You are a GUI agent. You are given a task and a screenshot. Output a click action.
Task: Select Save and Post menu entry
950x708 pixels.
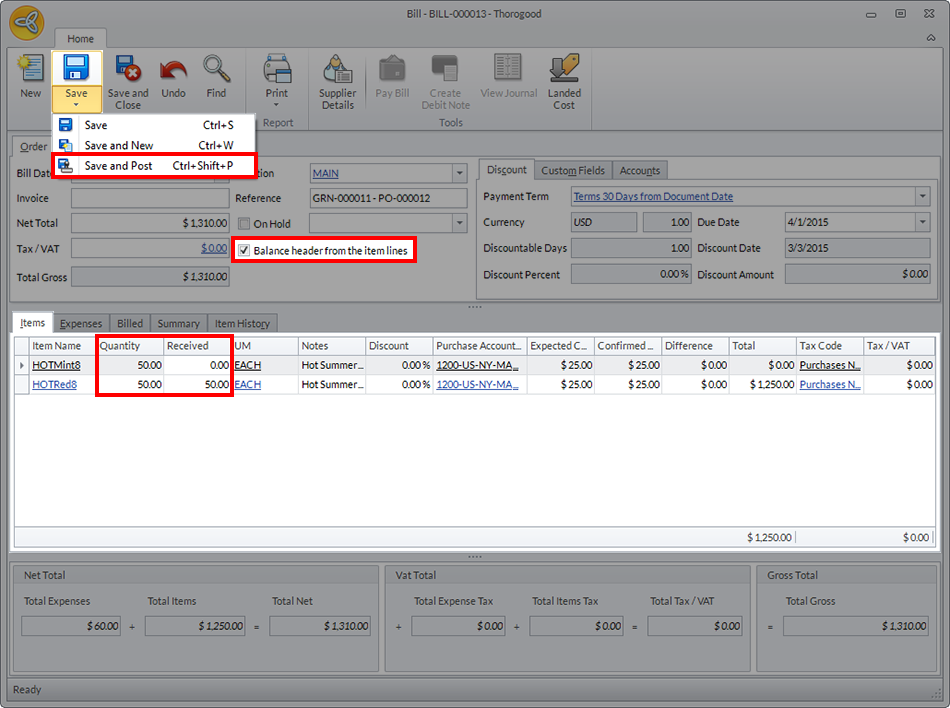pos(118,165)
